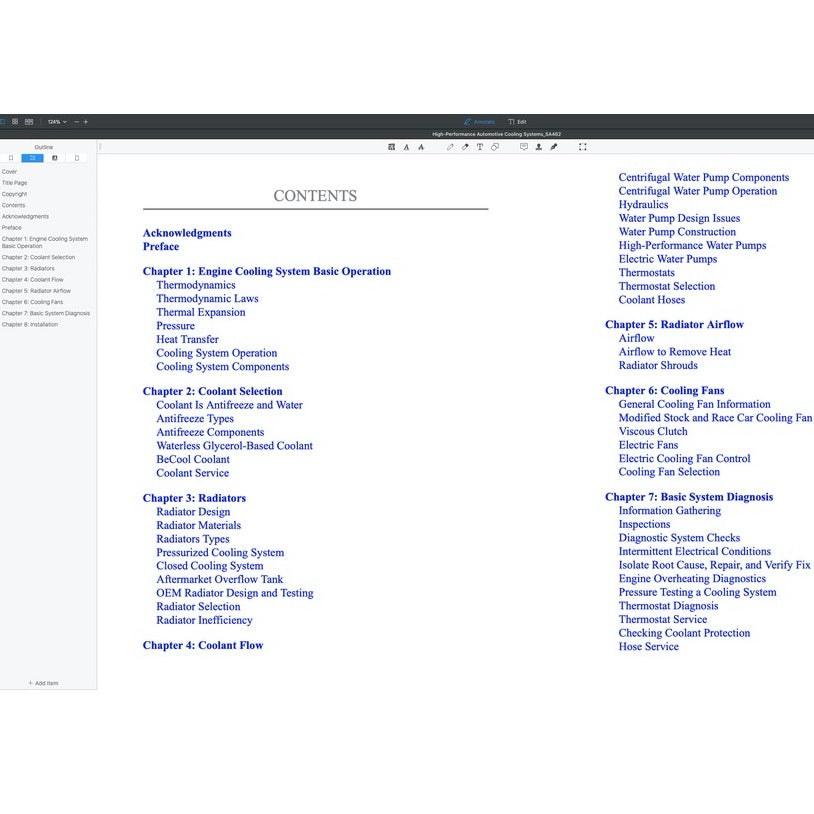Open Chapter 3: Radiators in outline sidebar

[x=28, y=268]
